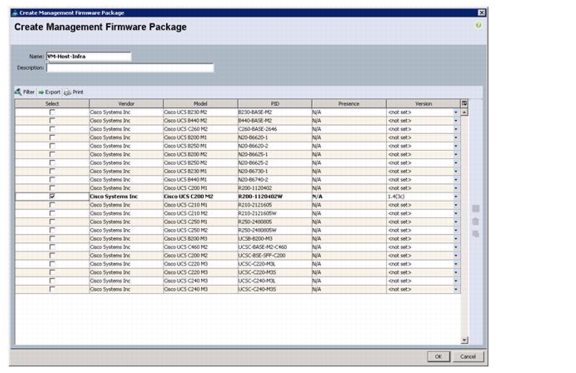This screenshot has height=373, width=576.
Task: Select the Cisco UCS C200 M1 model cell
Action: (x=201, y=188)
